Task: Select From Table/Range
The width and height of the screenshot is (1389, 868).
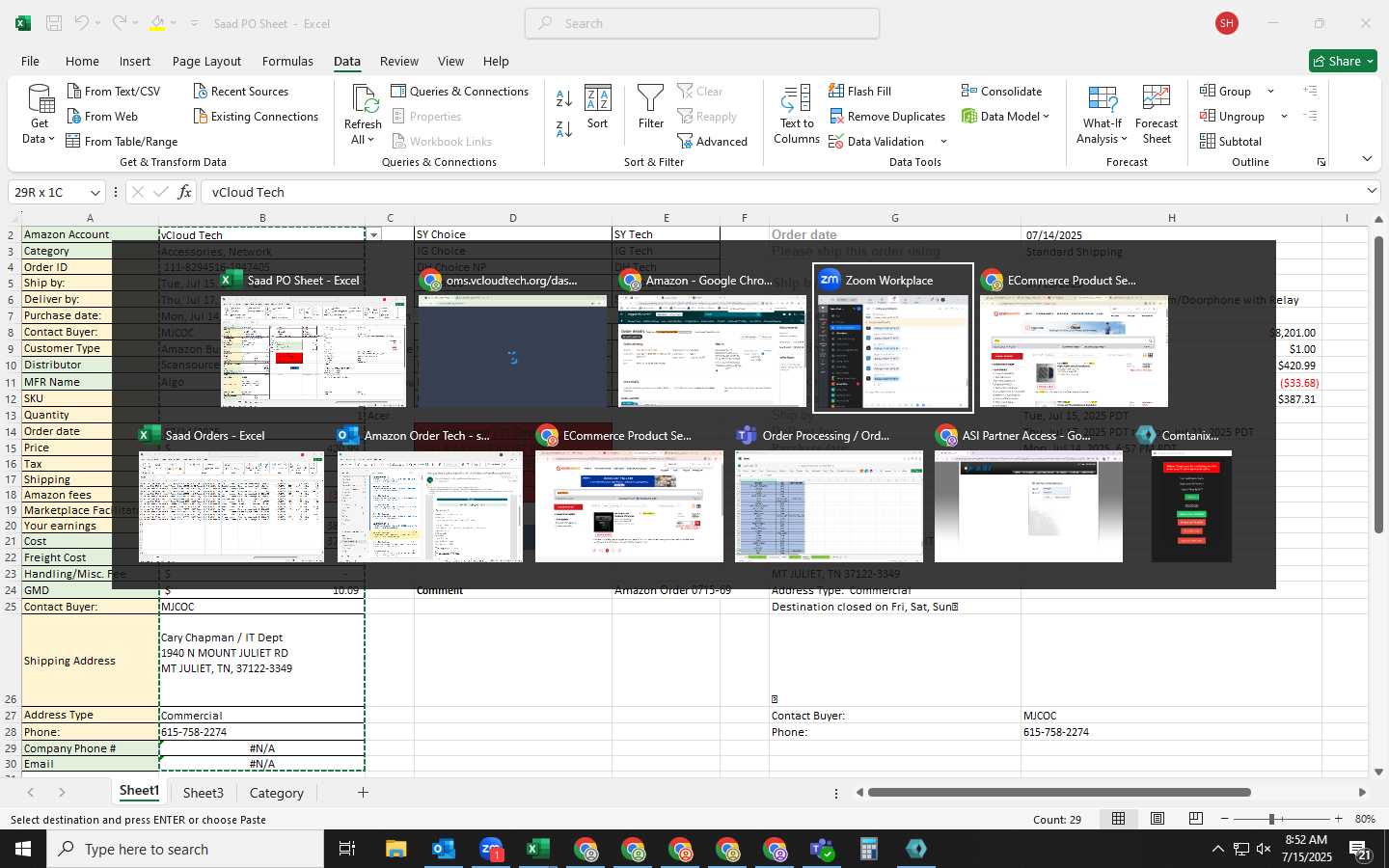Action: pyautogui.click(x=122, y=142)
